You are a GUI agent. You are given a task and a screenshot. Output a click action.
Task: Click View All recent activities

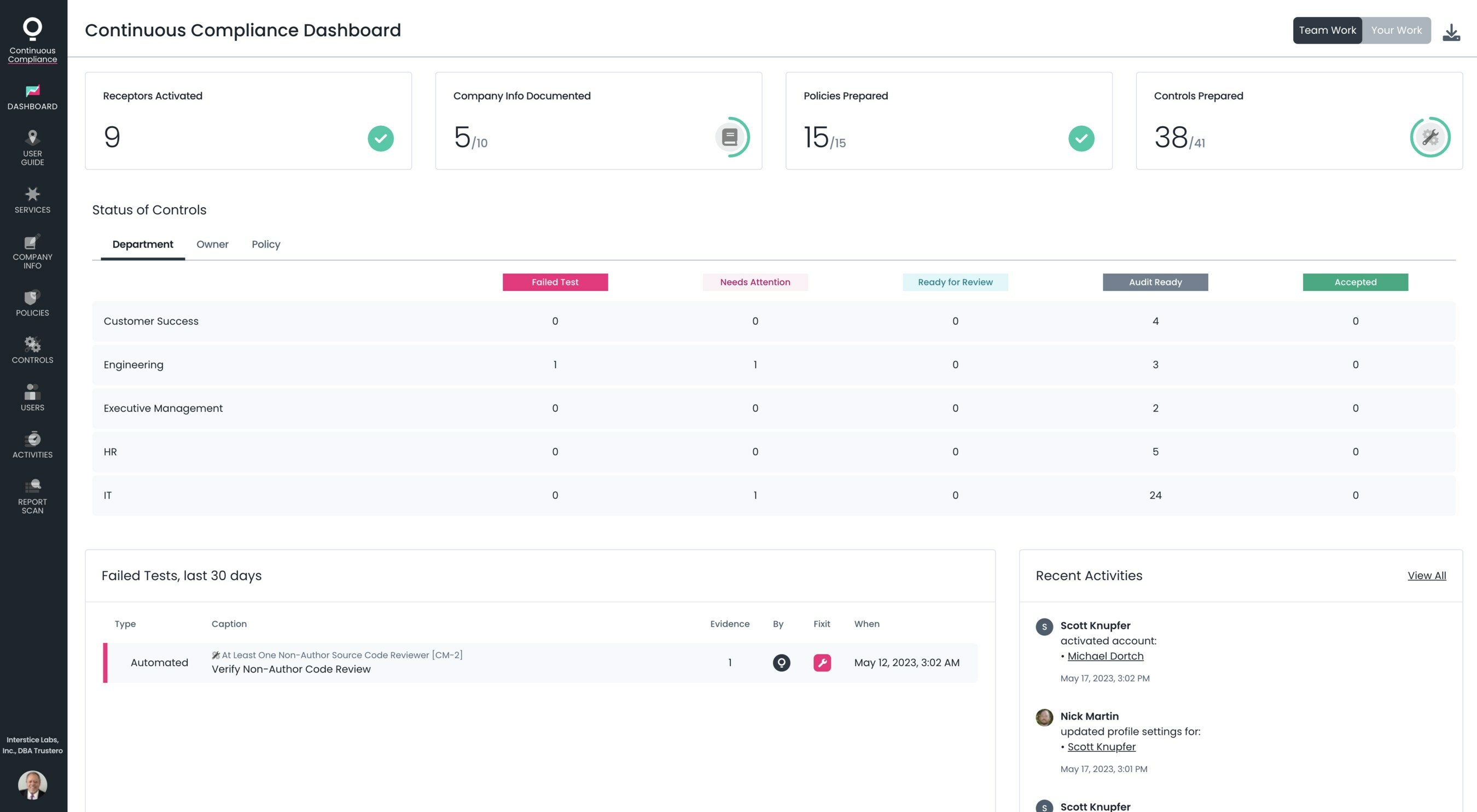point(1427,575)
